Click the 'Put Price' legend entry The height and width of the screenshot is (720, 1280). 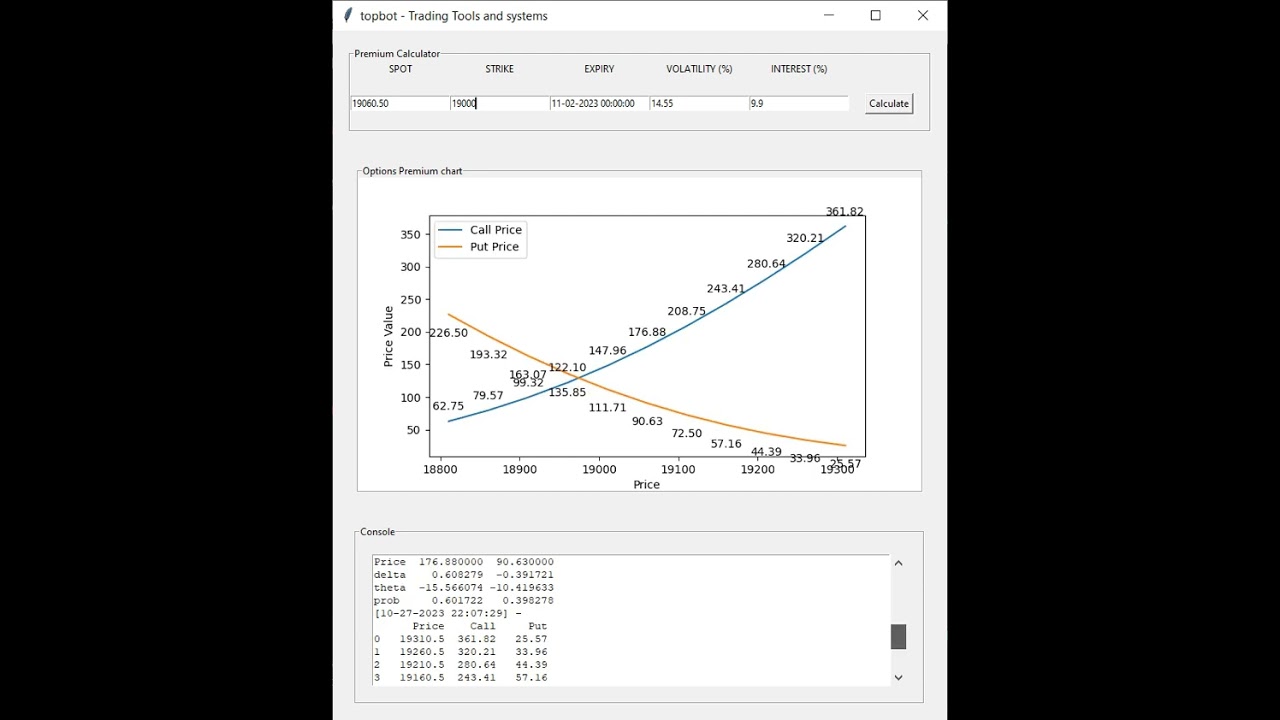(x=479, y=247)
